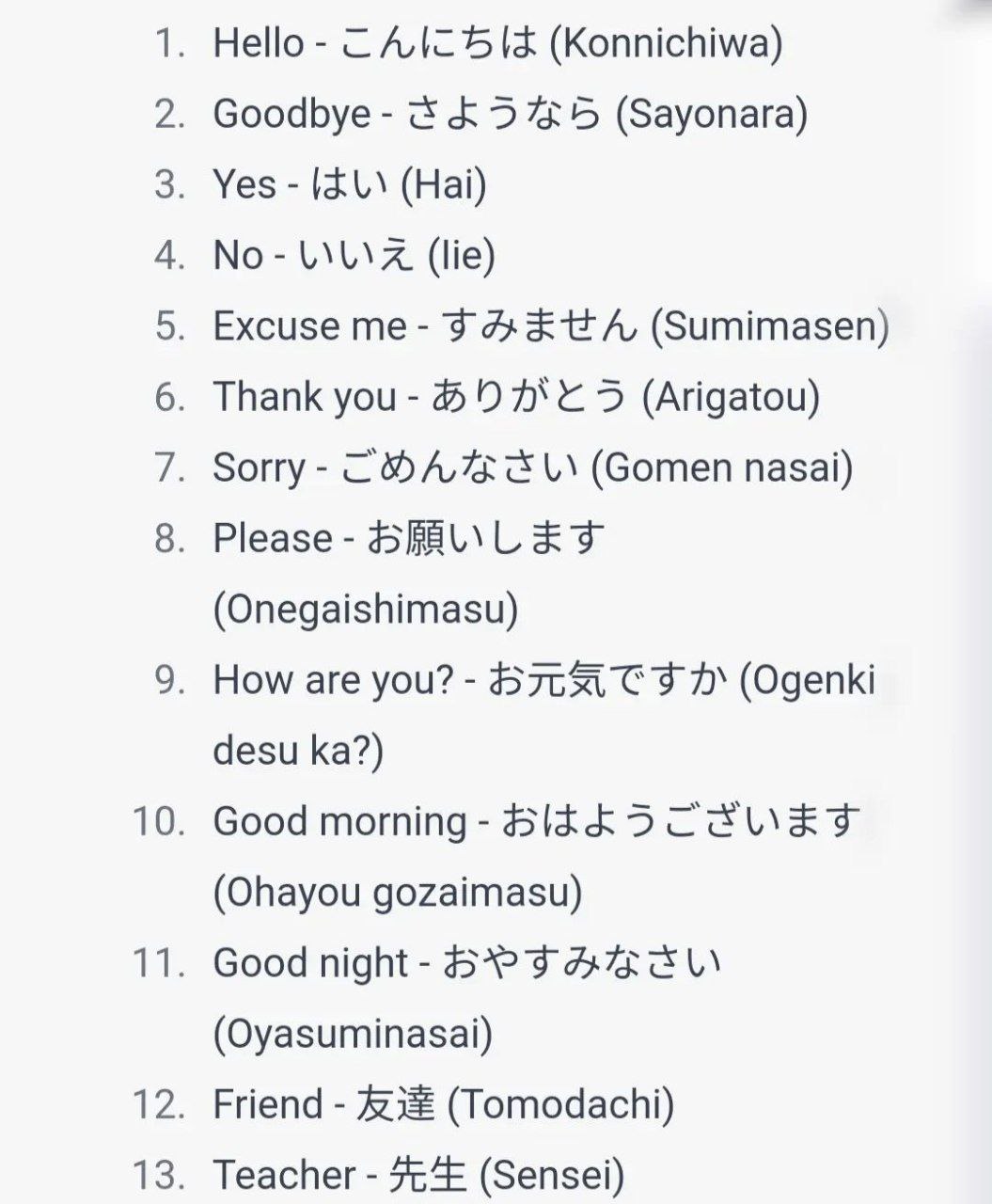The height and width of the screenshot is (1204, 992).
Task: Click the list number 10
Action: 157,821
